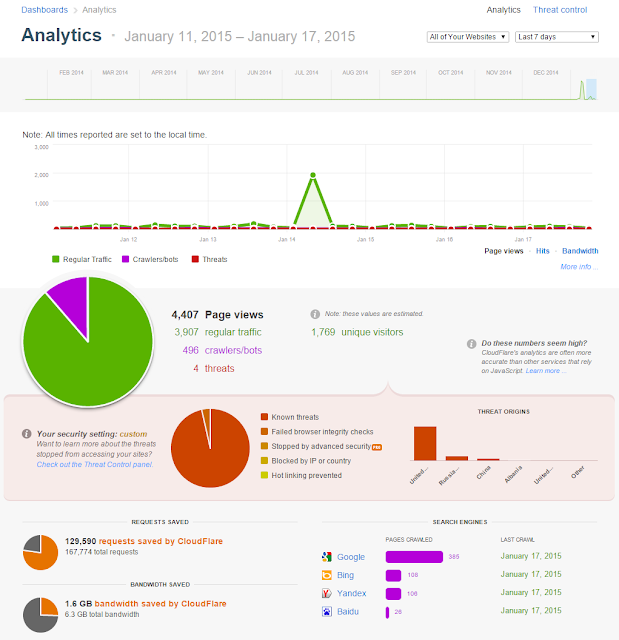The height and width of the screenshot is (640, 619).
Task: Click the bandwidth saved pie chart
Action: click(40, 615)
